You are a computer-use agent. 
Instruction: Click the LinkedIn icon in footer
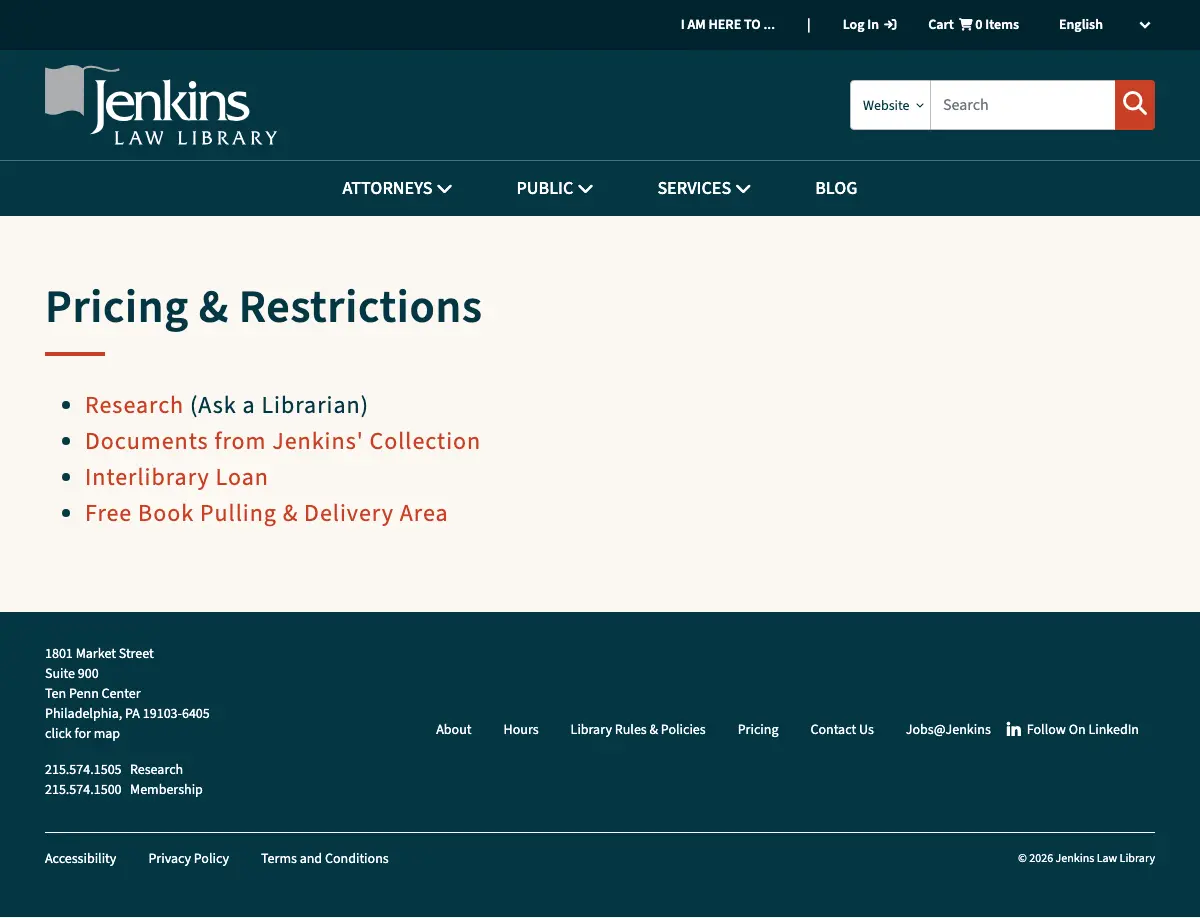(1014, 729)
